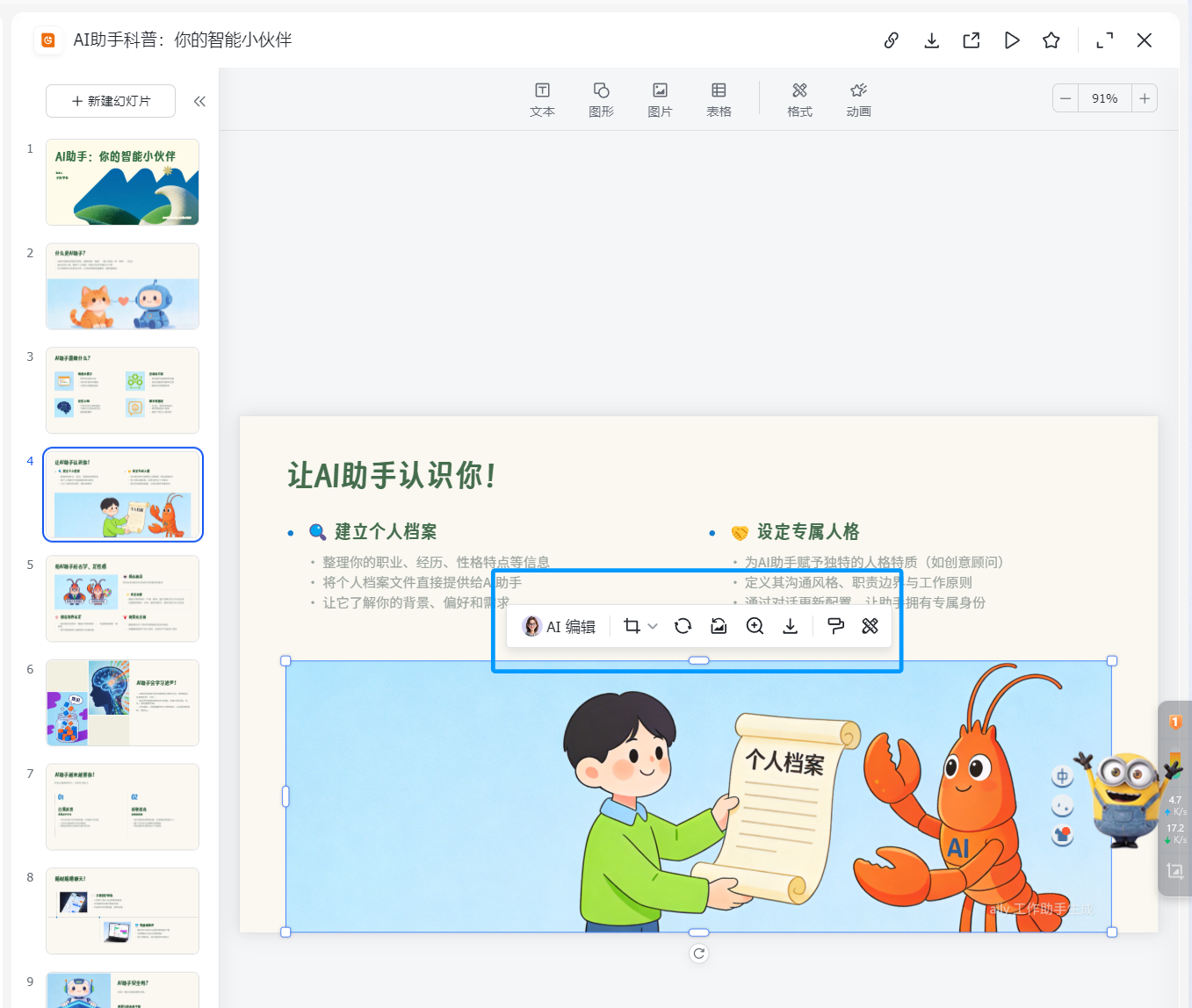The width and height of the screenshot is (1192, 1008).
Task: Enter fullscreen mode
Action: coord(1105,40)
